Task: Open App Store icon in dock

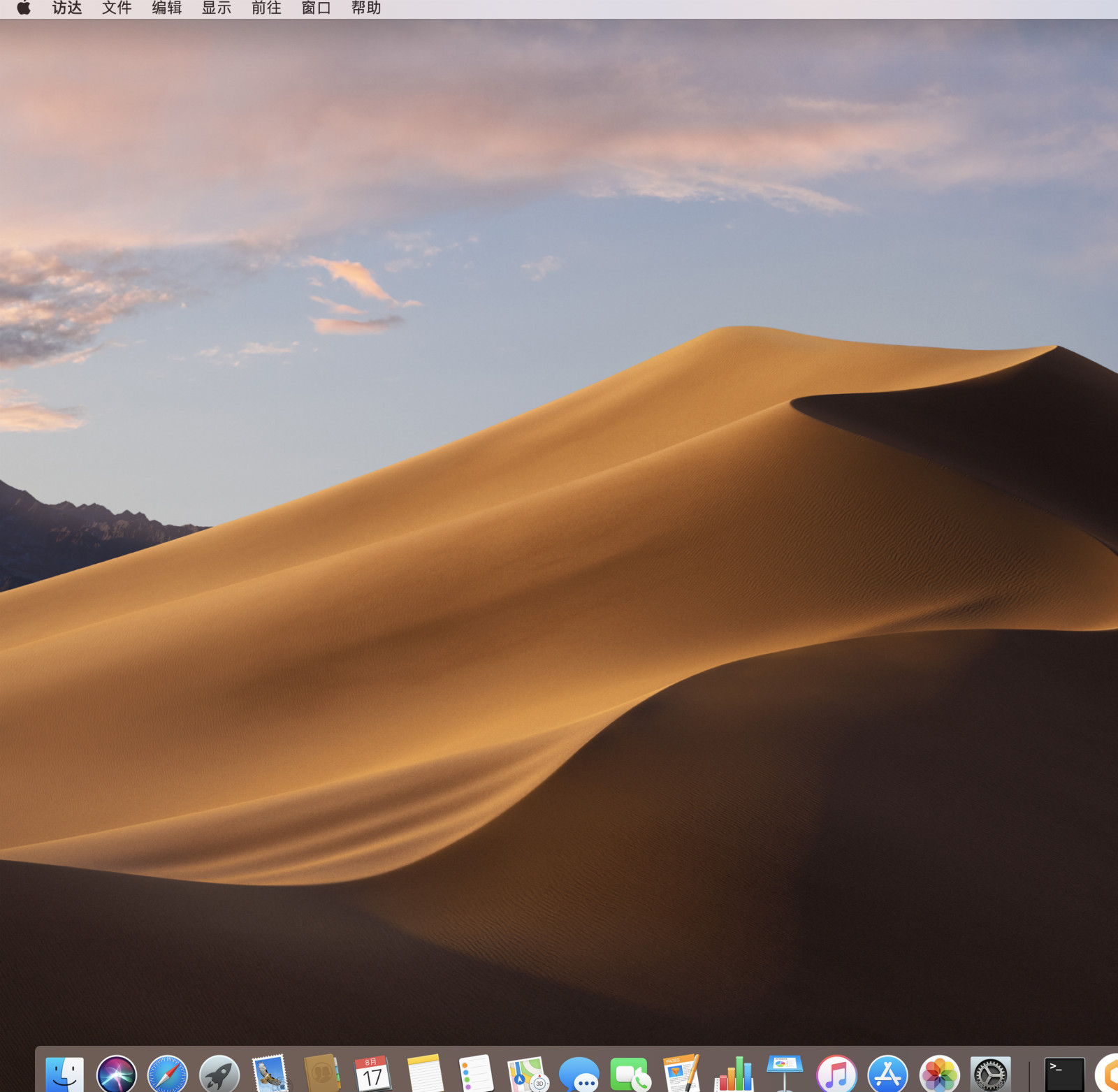Action: tap(887, 1074)
